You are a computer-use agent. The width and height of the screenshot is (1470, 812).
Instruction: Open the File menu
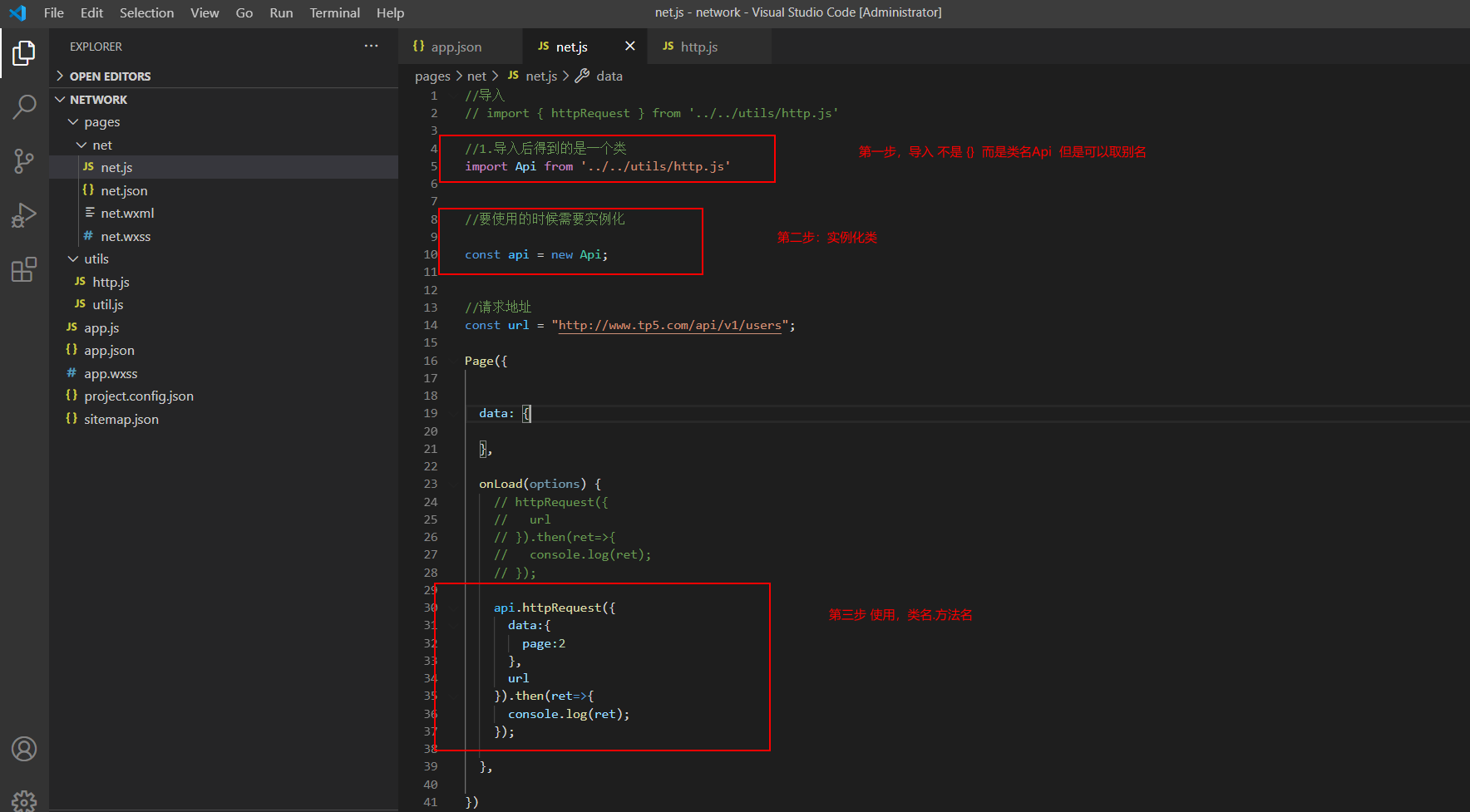click(54, 12)
